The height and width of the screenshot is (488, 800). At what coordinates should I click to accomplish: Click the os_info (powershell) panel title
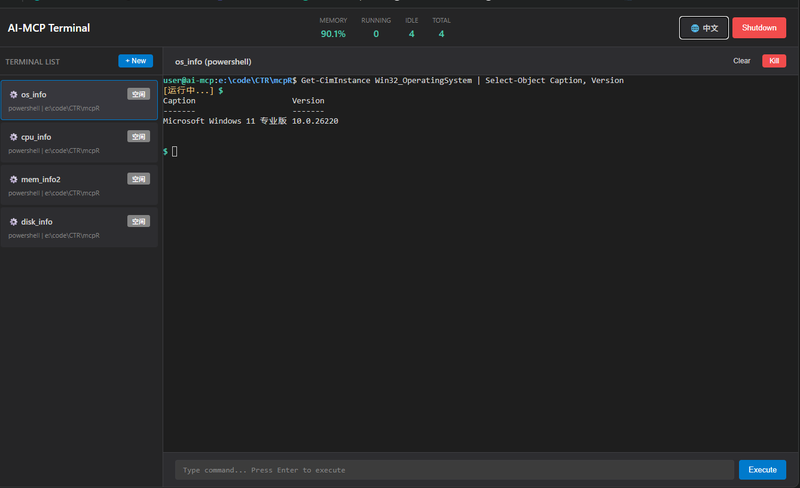tap(213, 62)
